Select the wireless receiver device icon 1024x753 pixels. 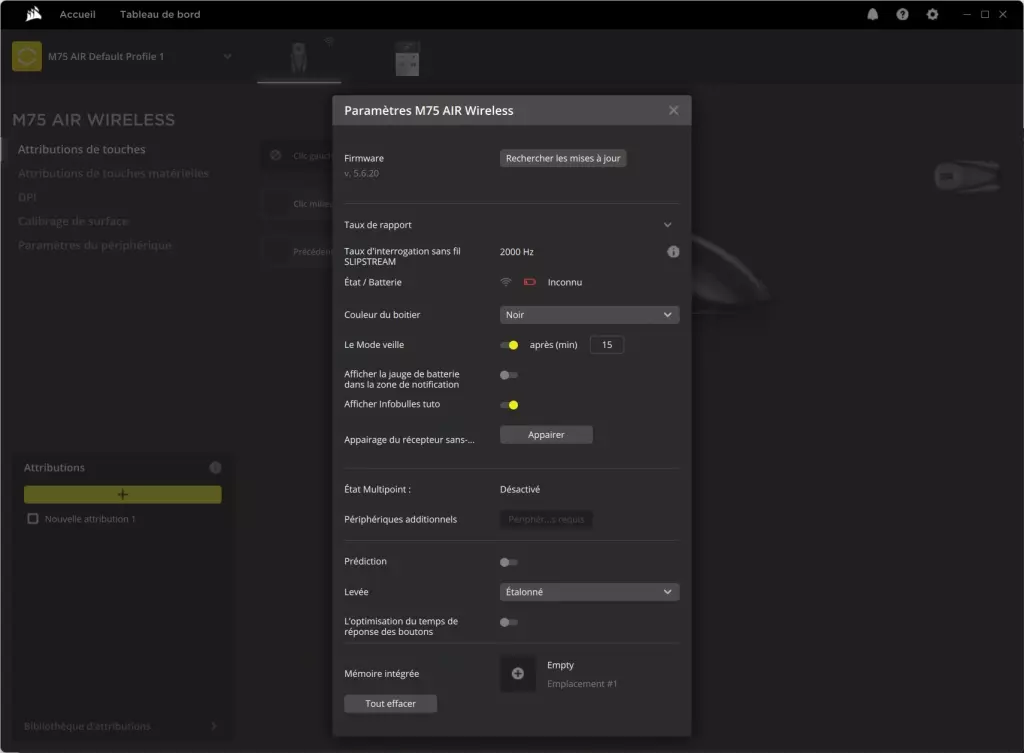[x=407, y=58]
